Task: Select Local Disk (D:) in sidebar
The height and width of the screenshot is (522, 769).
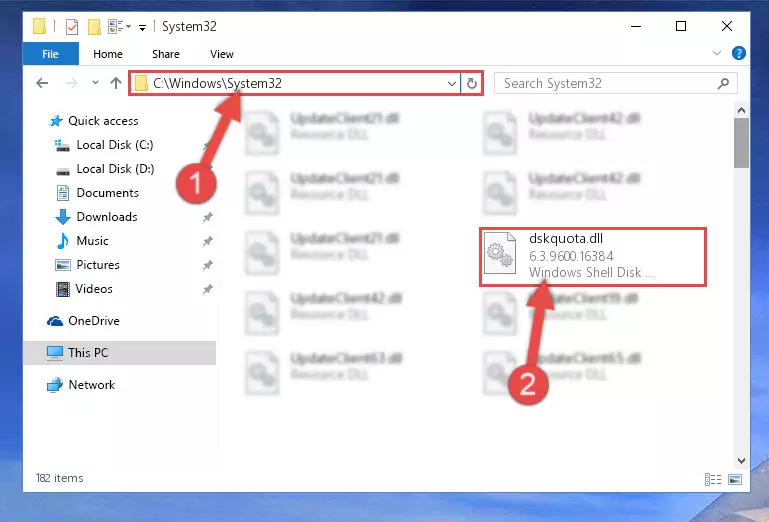Action: point(115,169)
